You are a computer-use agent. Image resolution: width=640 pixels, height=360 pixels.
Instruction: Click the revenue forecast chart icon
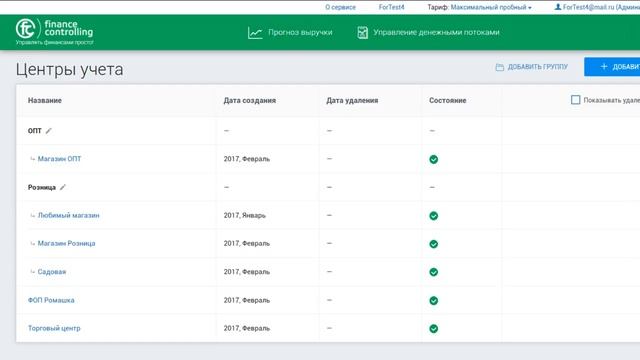255,33
